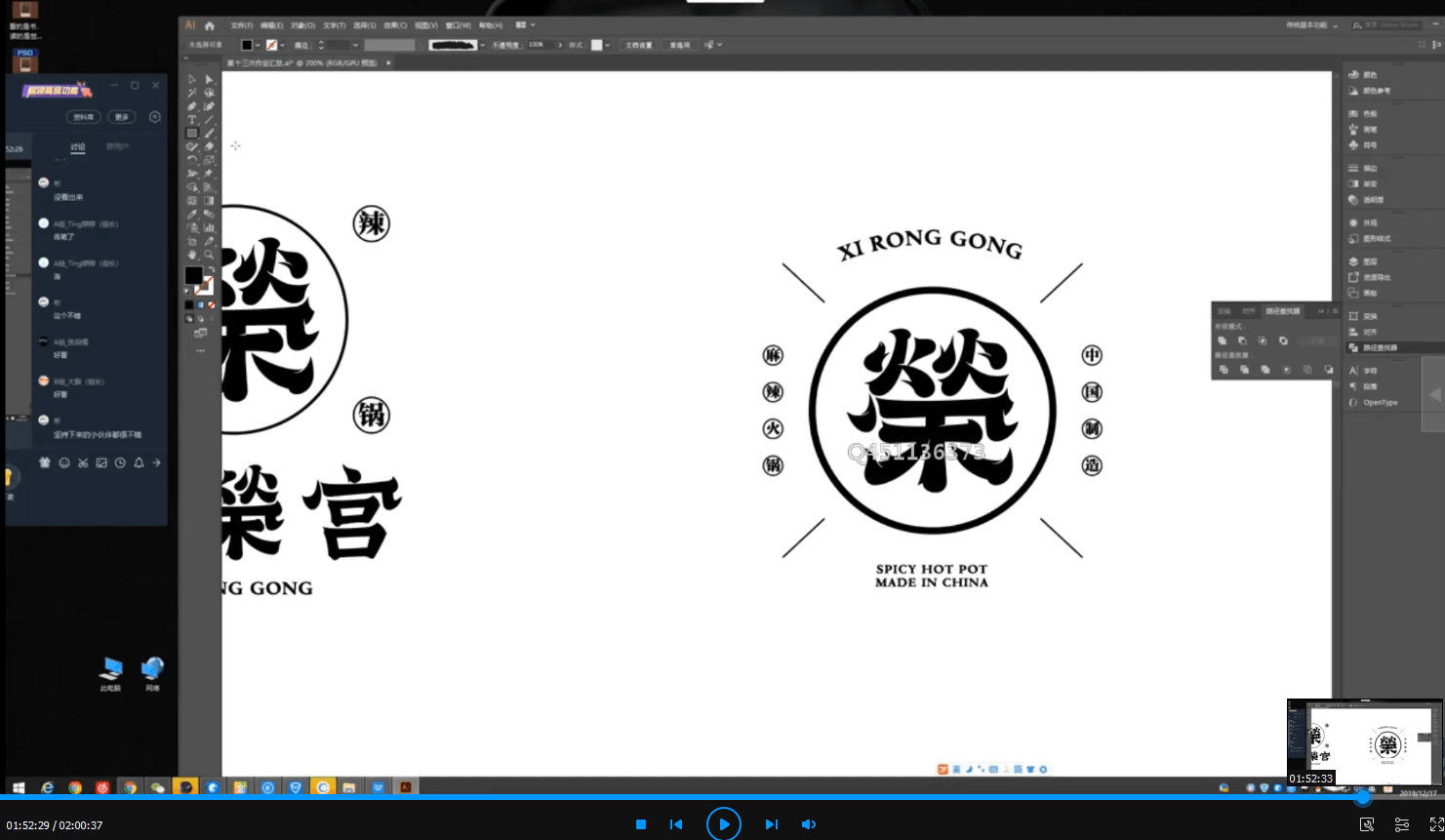Open the 图层 (Layers) panel icon
The height and width of the screenshot is (840, 1445).
[x=1353, y=261]
